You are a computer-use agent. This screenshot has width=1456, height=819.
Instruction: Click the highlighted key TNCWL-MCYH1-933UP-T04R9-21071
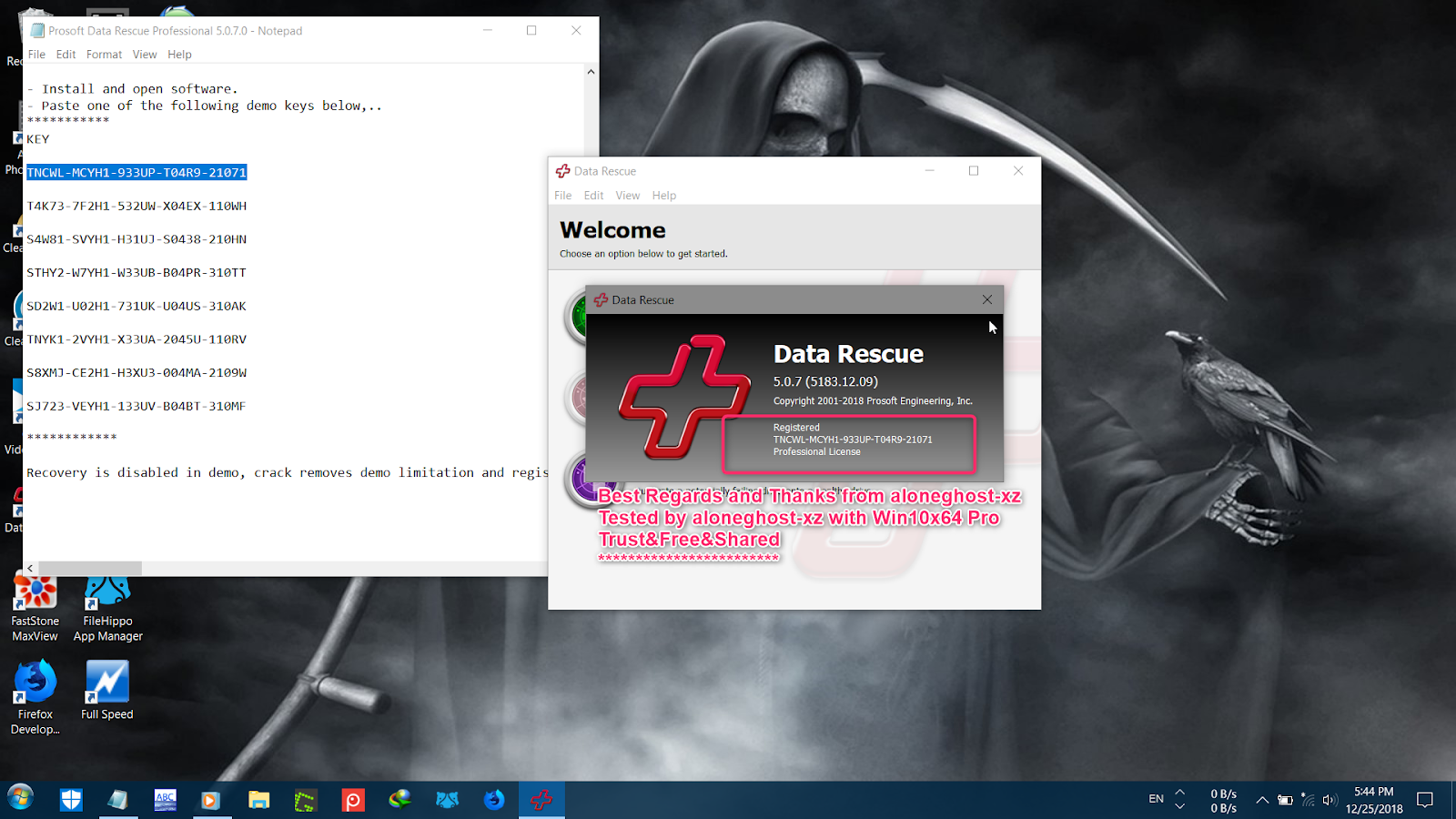136,172
